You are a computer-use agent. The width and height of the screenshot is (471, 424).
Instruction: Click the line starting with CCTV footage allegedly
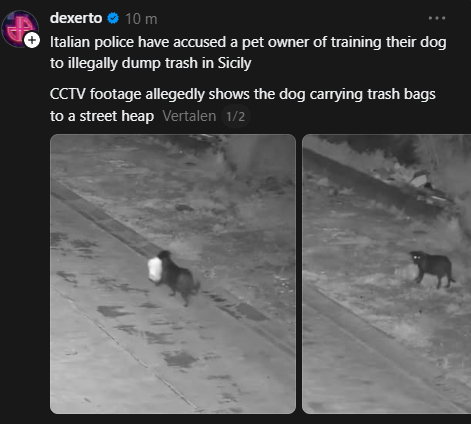pyautogui.click(x=243, y=94)
